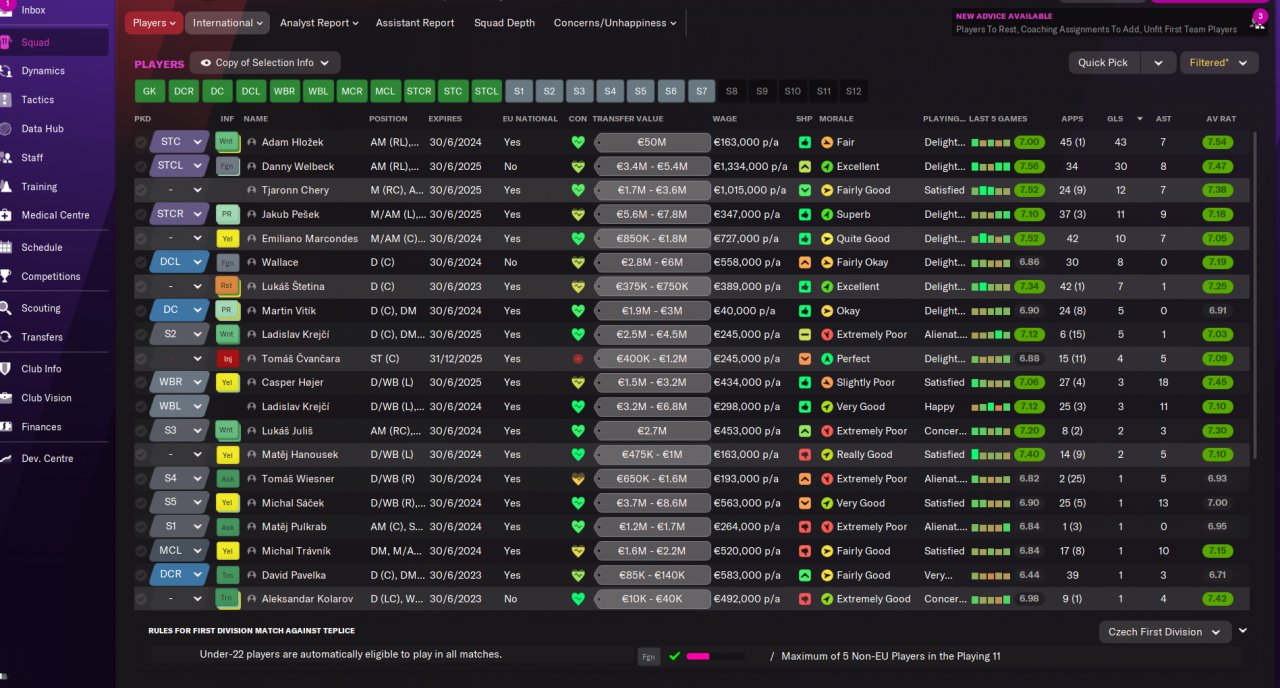
Task: Open the Club Info shield icon
Action: point(6,369)
